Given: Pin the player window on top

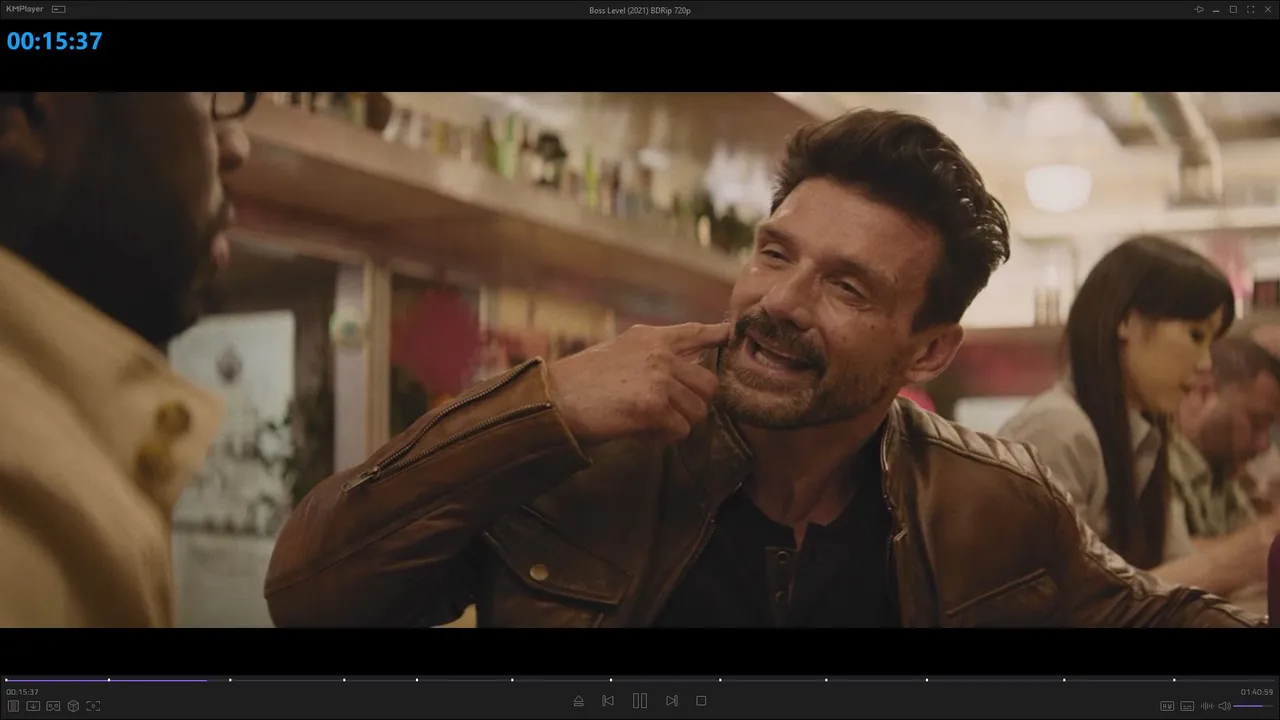Looking at the screenshot, I should 1199,9.
